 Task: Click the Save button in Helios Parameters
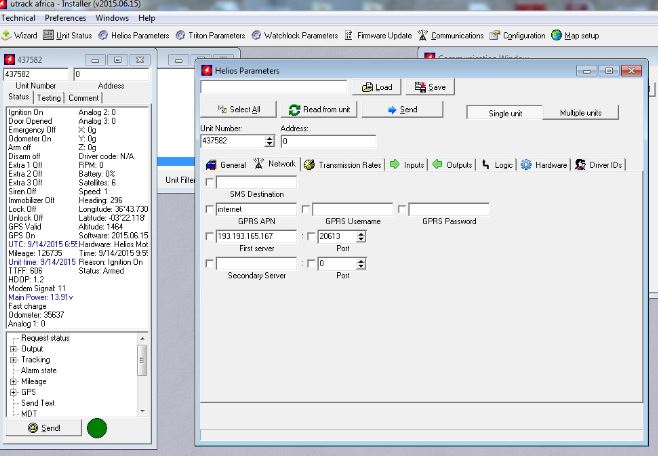click(x=430, y=87)
